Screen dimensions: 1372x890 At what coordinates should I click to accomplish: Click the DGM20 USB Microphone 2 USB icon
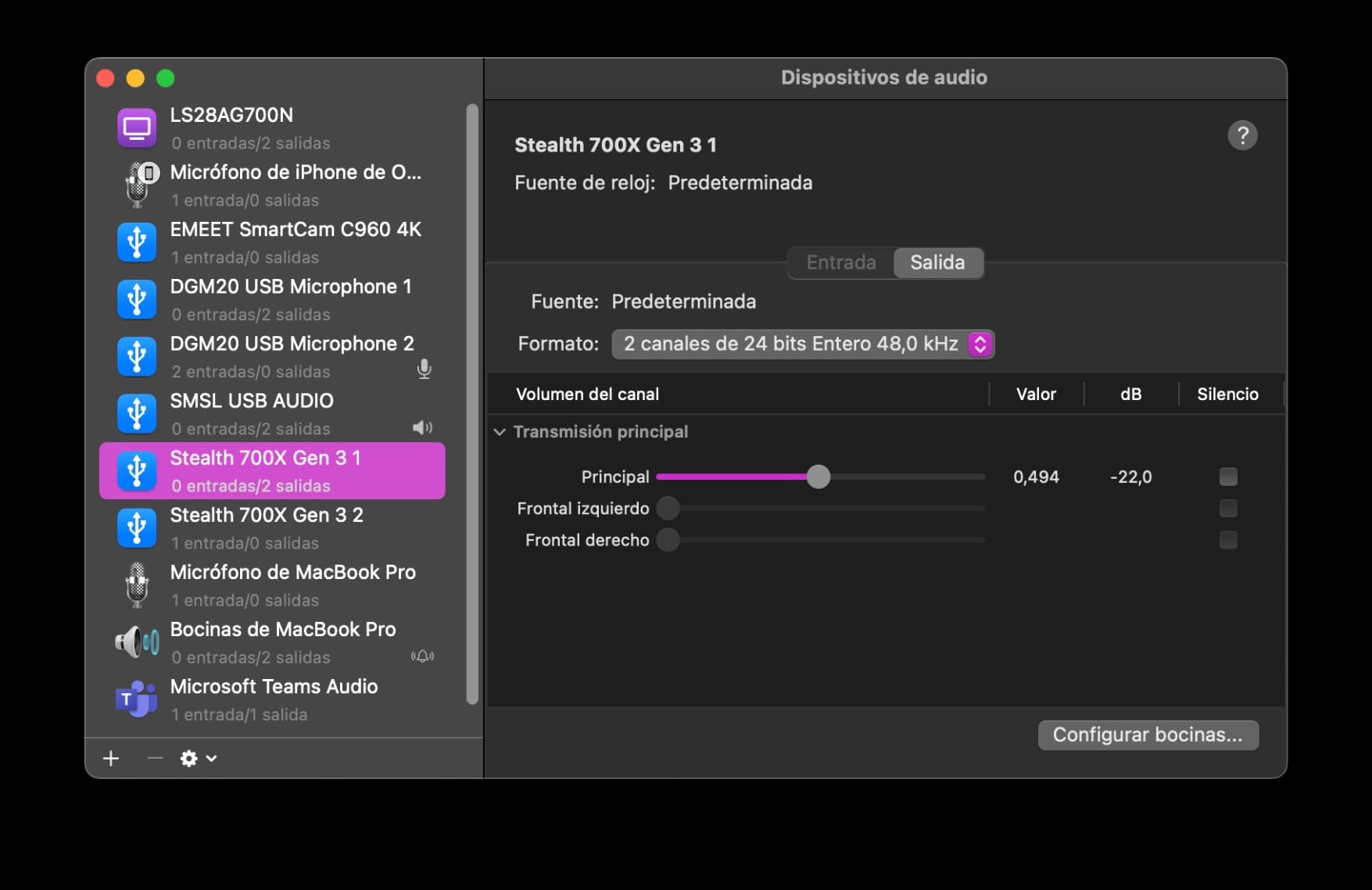137,356
